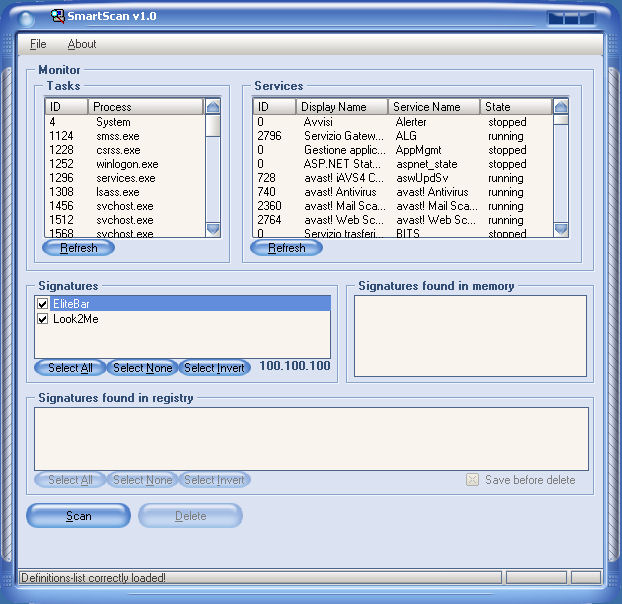Click the AppMgmt service name cell
Screen dimensions: 622x604
coord(419,150)
